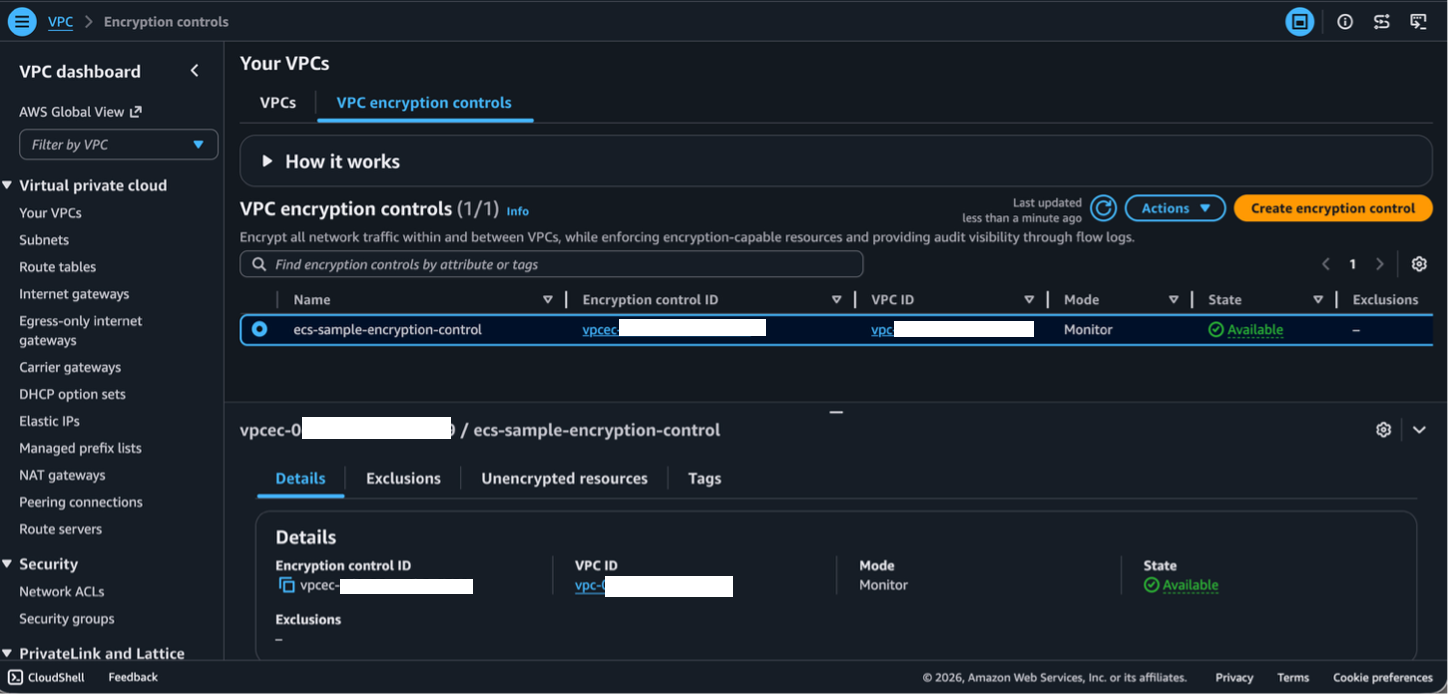
Task: Go to next page arrow in pagination
Action: coord(1380,264)
